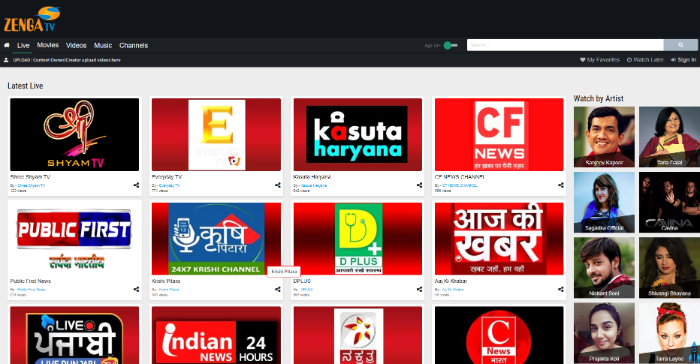Go to the Channels section
Image resolution: width=700 pixels, height=364 pixels.
(x=133, y=45)
